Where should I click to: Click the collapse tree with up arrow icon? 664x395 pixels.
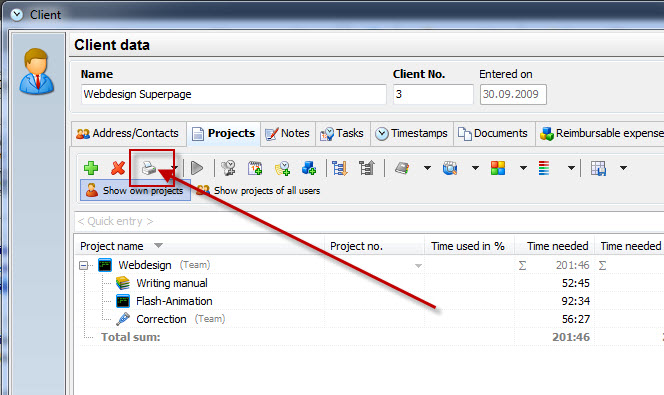(x=367, y=168)
